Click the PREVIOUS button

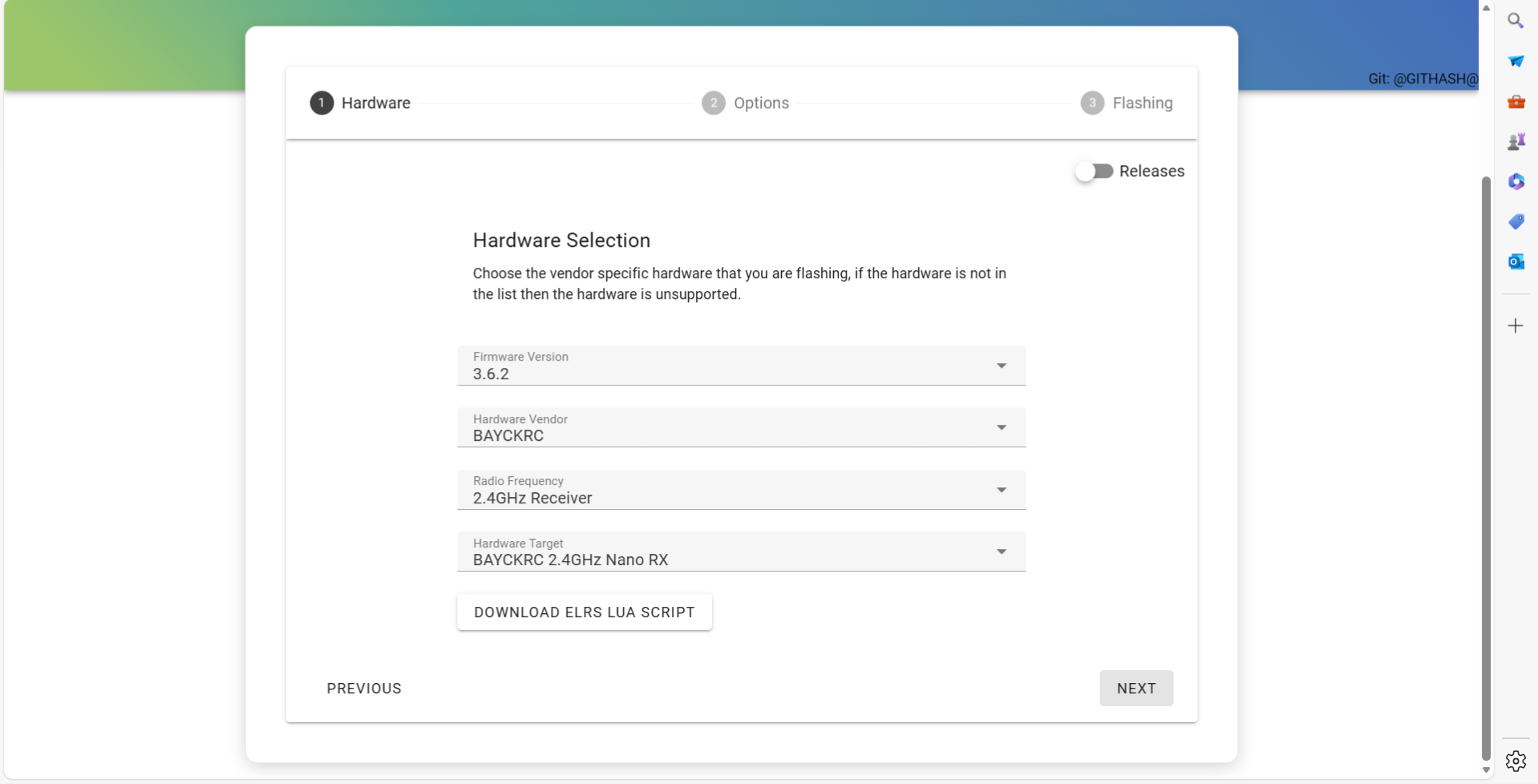click(x=364, y=689)
